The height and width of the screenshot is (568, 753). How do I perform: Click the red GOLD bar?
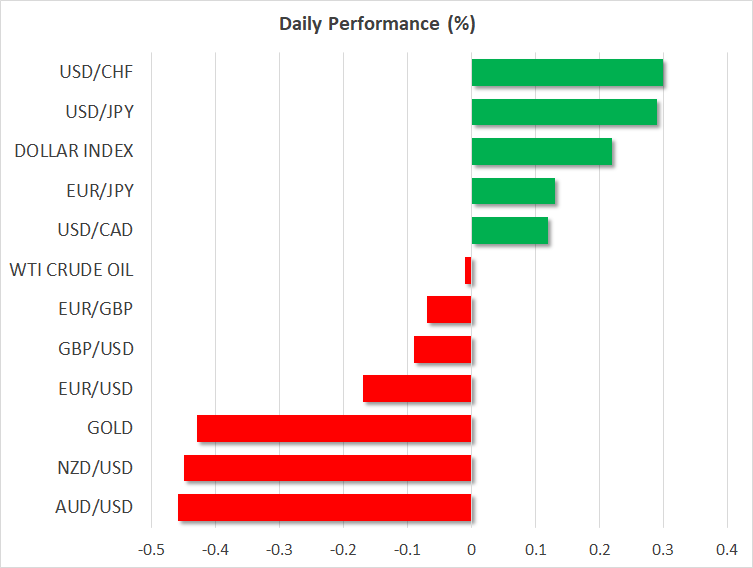tap(334, 428)
